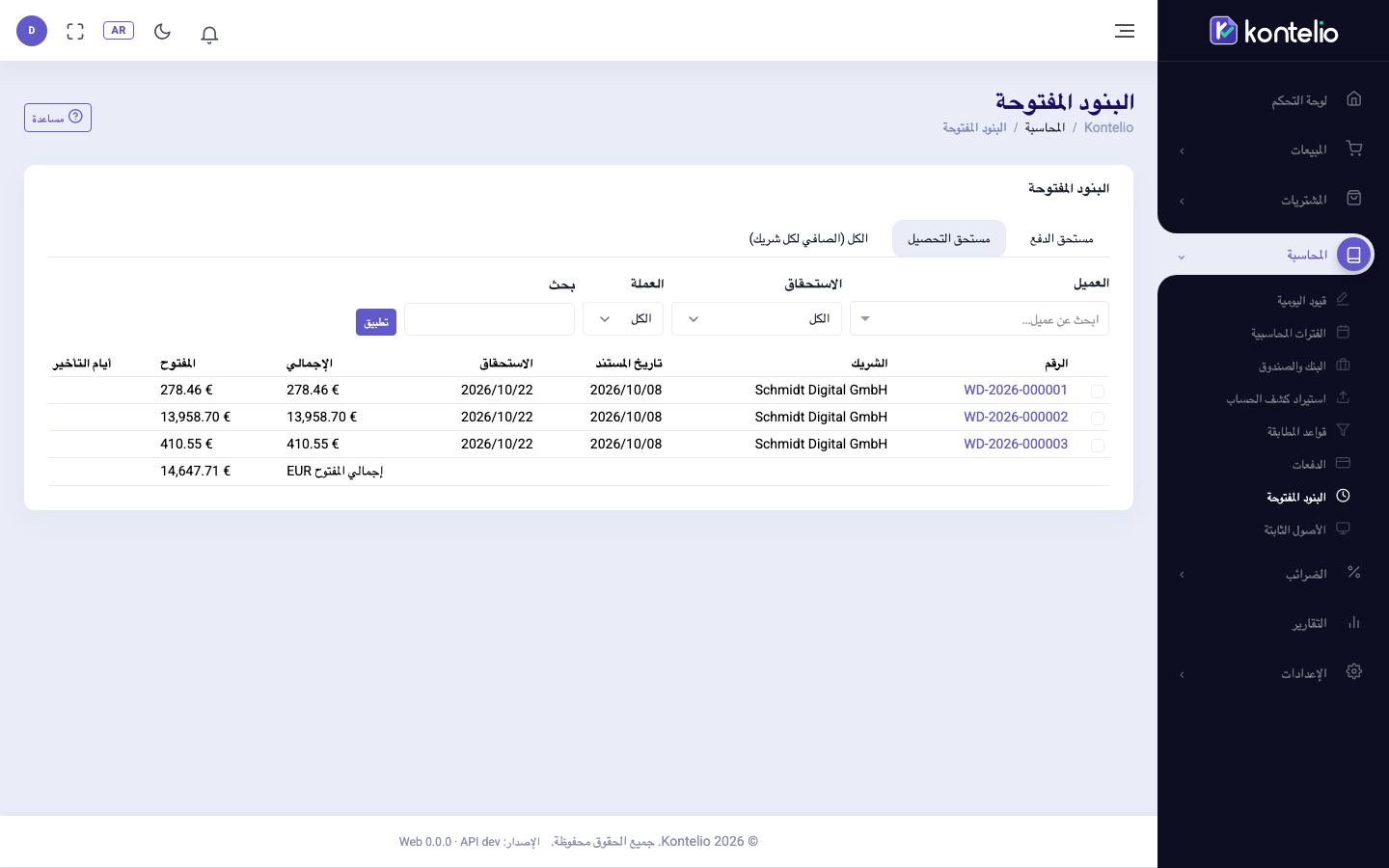Open the الاستحقاق due filter dropdown
The width and height of the screenshot is (1389, 868).
756,319
